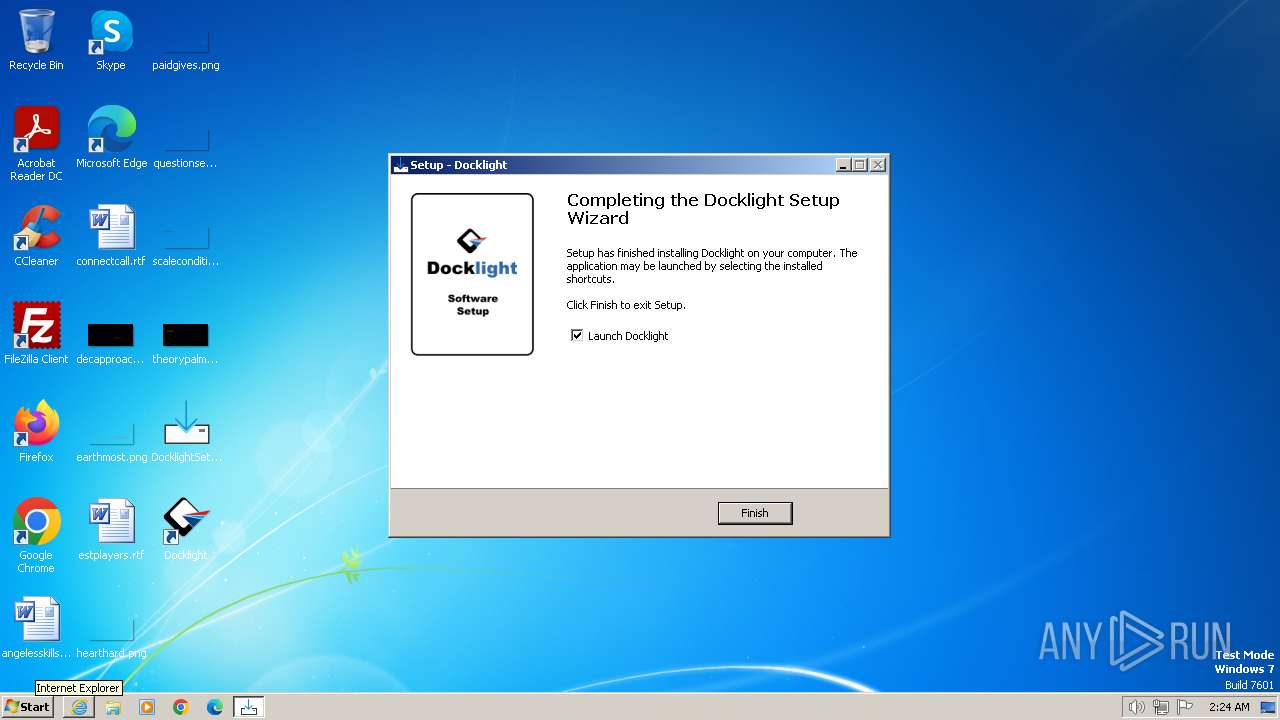1280x720 pixels.
Task: Click the 'Completing the Docklight Setup Wizard' heading
Action: (703, 209)
